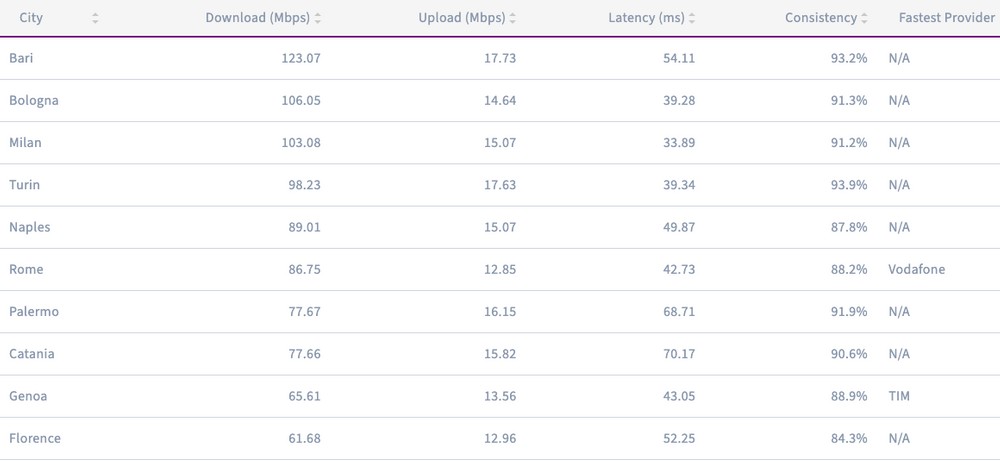1000x461 pixels.
Task: Click the Fastest Provider column header
Action: pos(946,18)
